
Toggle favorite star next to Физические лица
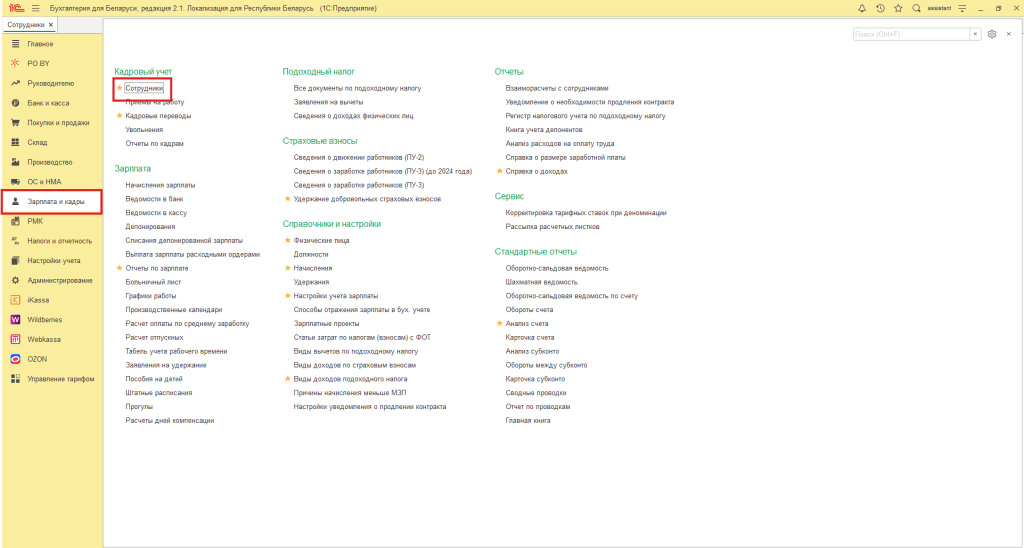(287, 240)
